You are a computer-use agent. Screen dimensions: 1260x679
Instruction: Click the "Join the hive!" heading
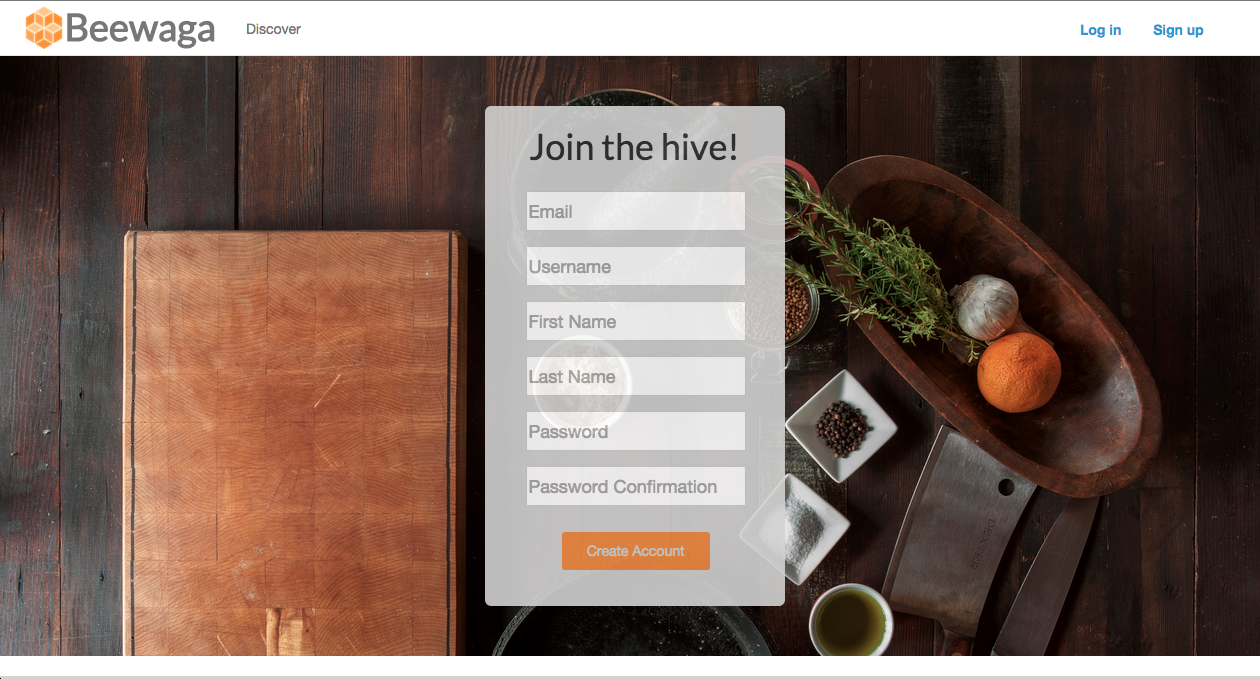(x=634, y=147)
